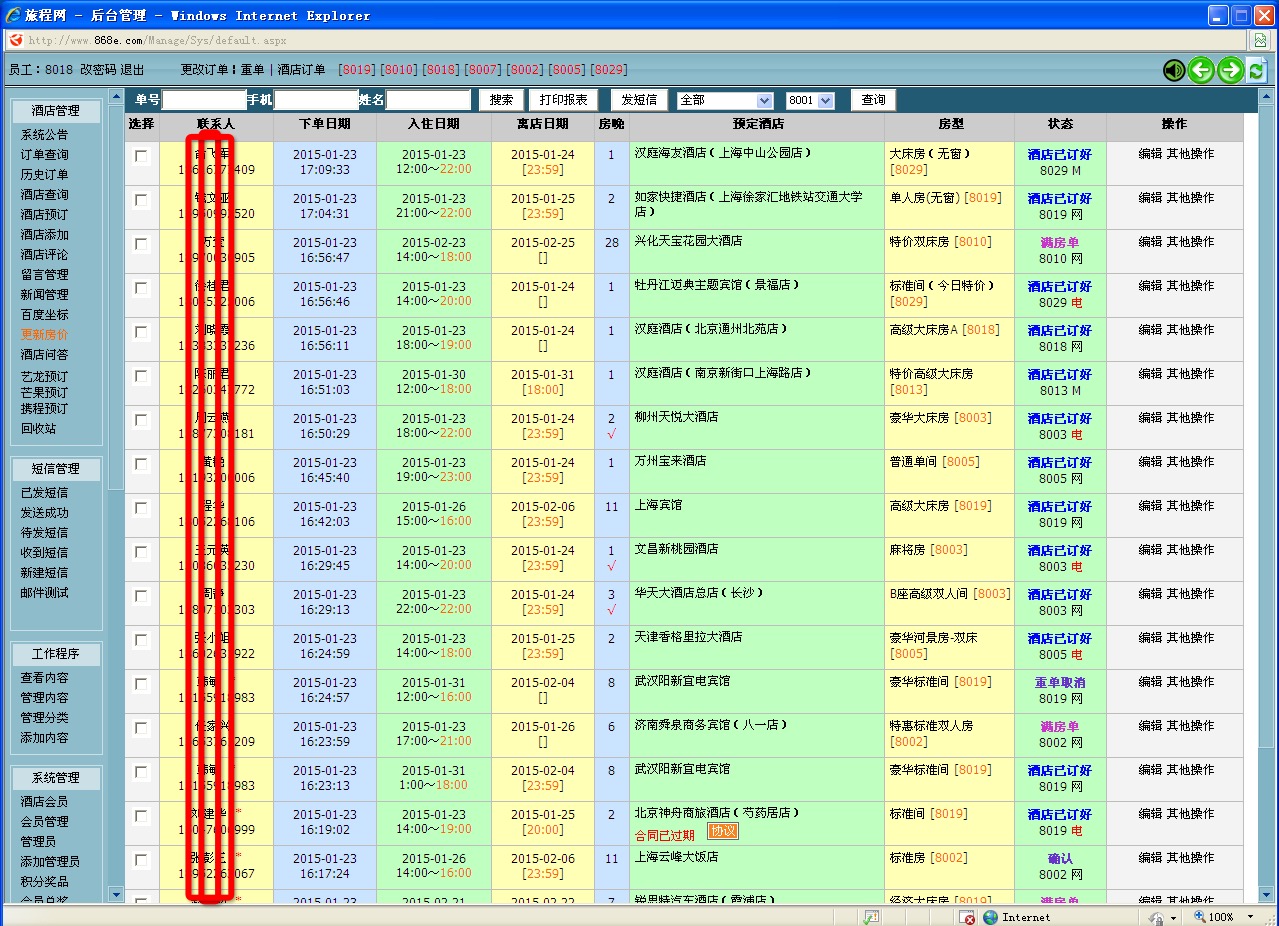Click 退出 logout link
Screen dimensions: 1279x926
pos(133,70)
